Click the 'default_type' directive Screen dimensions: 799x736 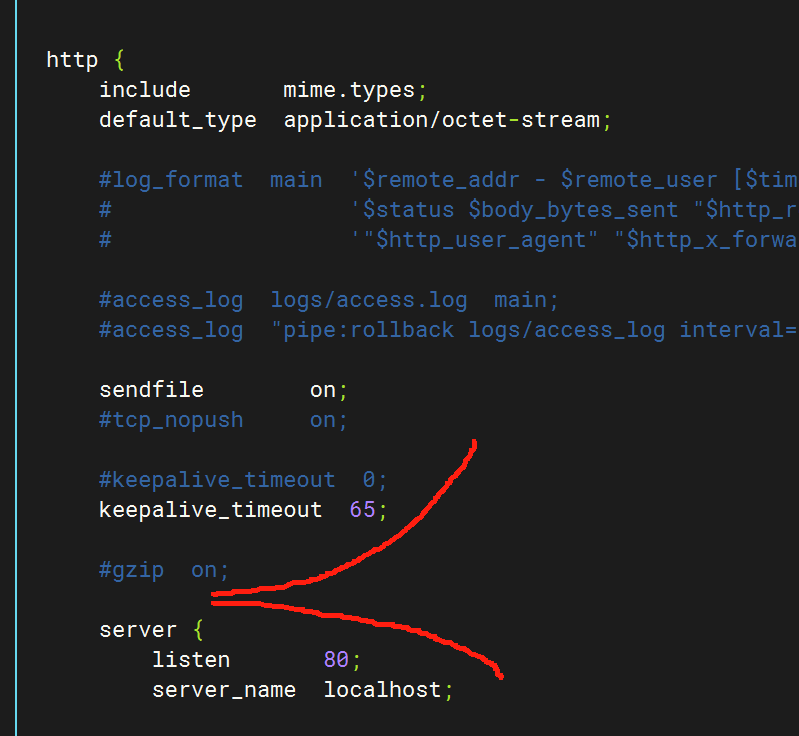click(178, 120)
